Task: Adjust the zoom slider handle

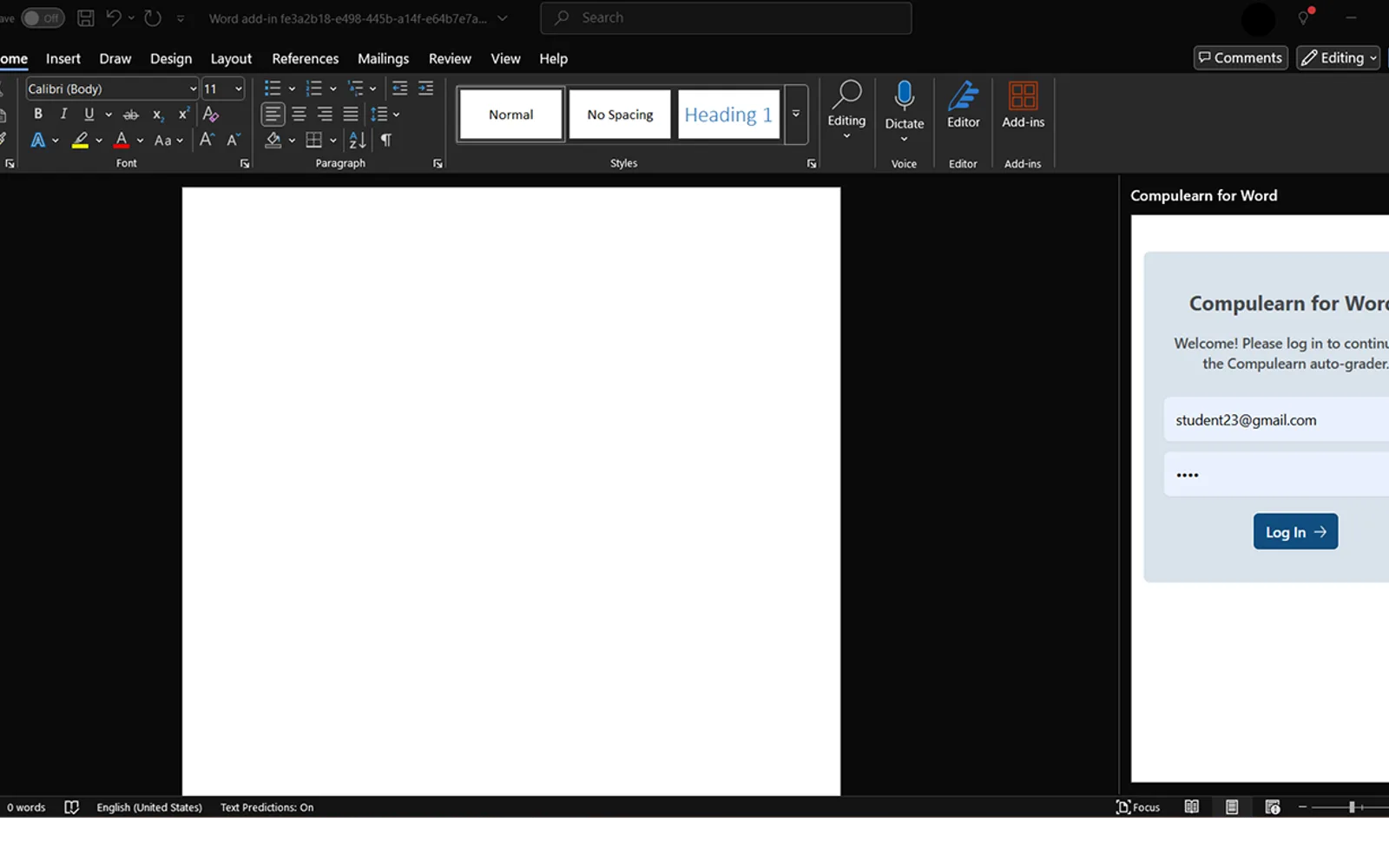Action: [x=1352, y=807]
